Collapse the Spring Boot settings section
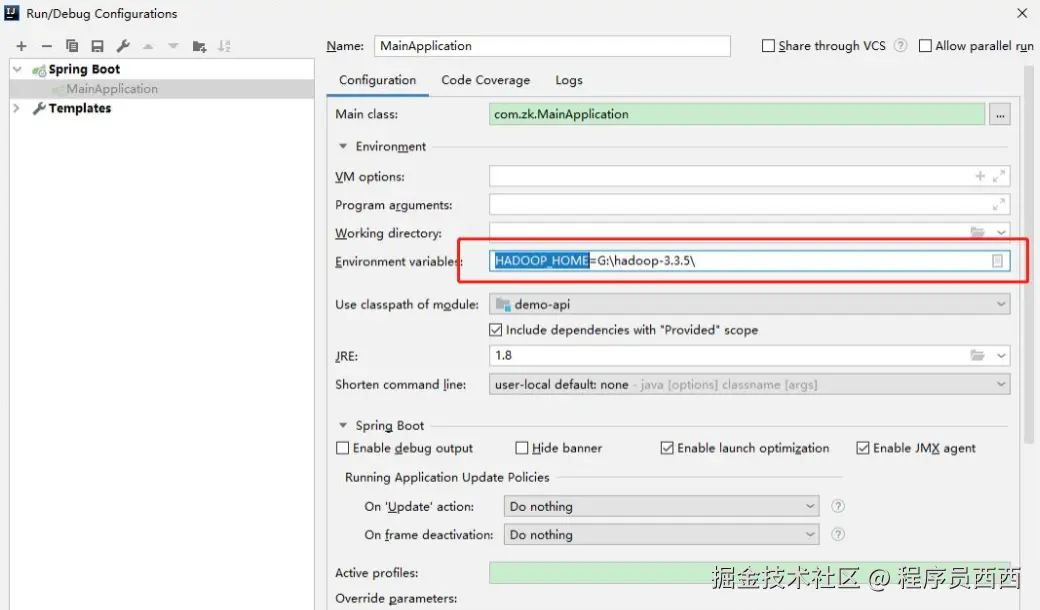 point(343,426)
